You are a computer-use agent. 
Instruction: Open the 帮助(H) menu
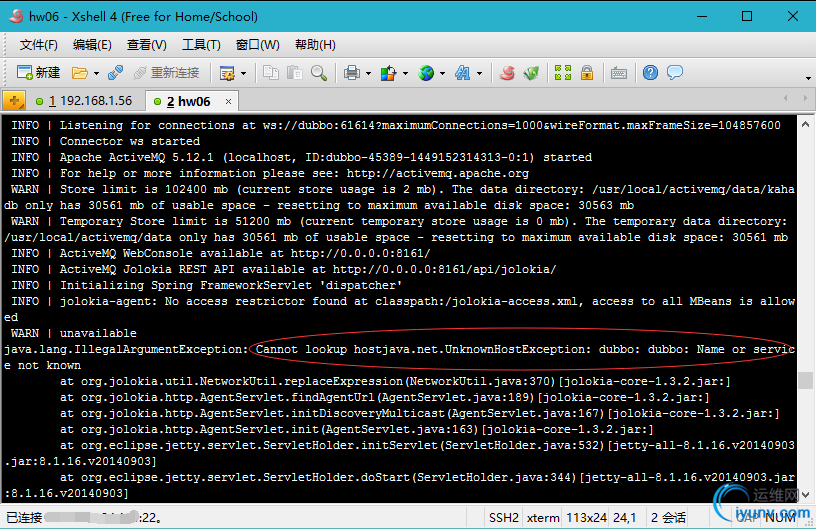315,45
